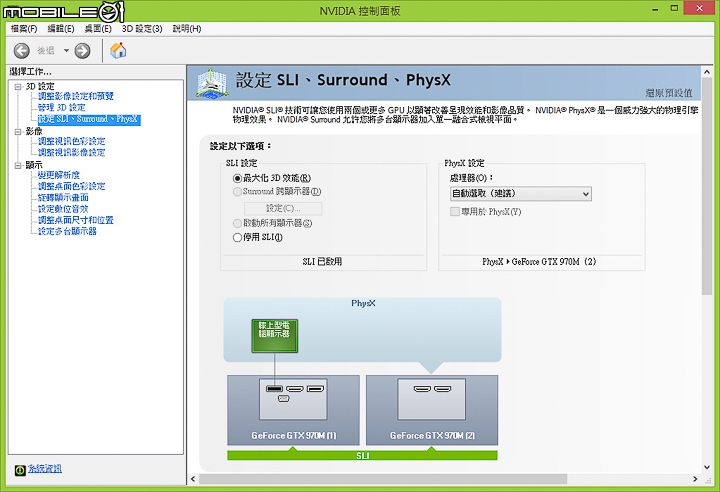Viewport: 720px width, 492px height.
Task: Open 調整桌面色彩設定 page
Action: (x=72, y=186)
